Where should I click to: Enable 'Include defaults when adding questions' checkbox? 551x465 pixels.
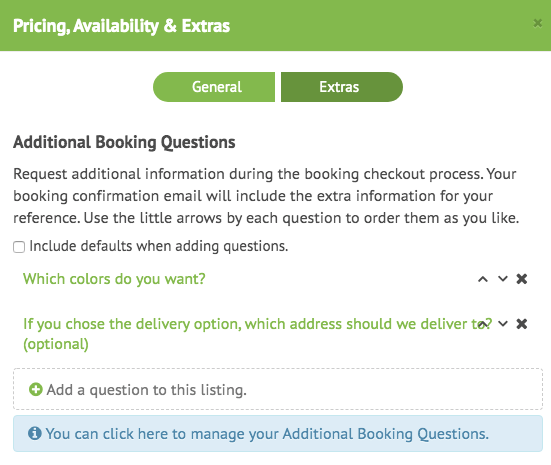19,247
